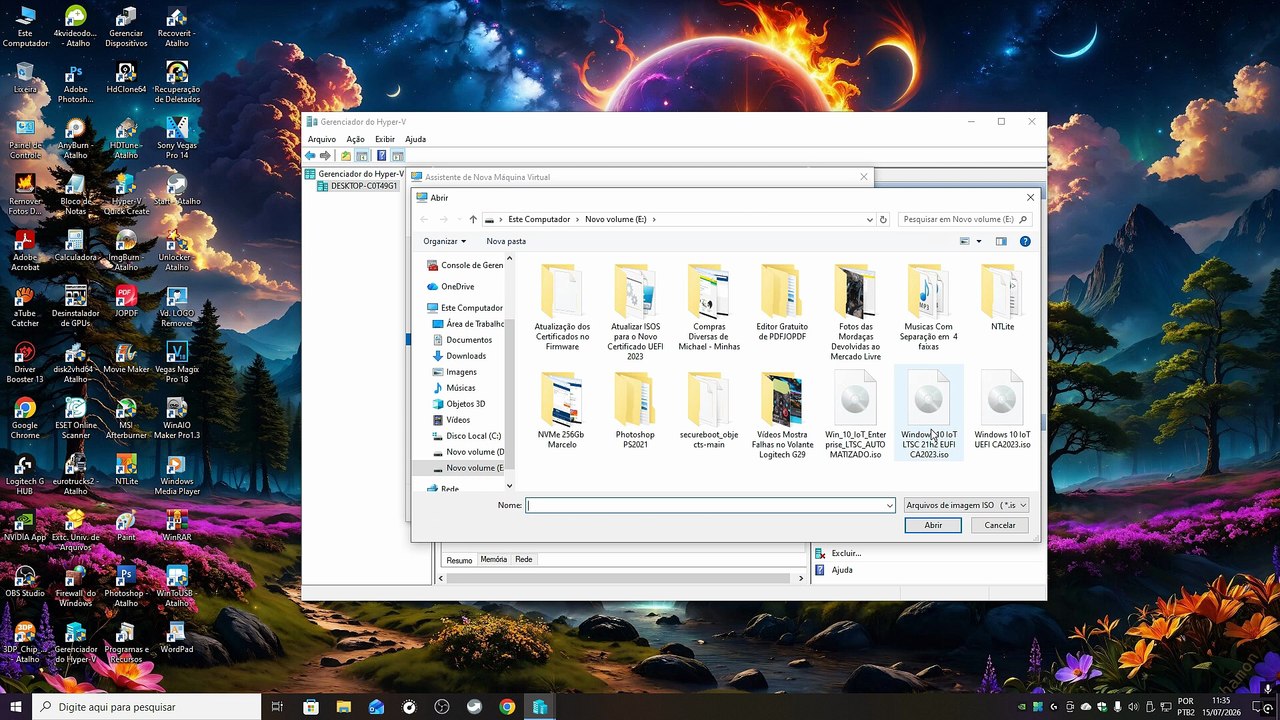Image resolution: width=1280 pixels, height=720 pixels.
Task: Click the up-folder icon in Hyper-V toolbar
Action: [346, 156]
